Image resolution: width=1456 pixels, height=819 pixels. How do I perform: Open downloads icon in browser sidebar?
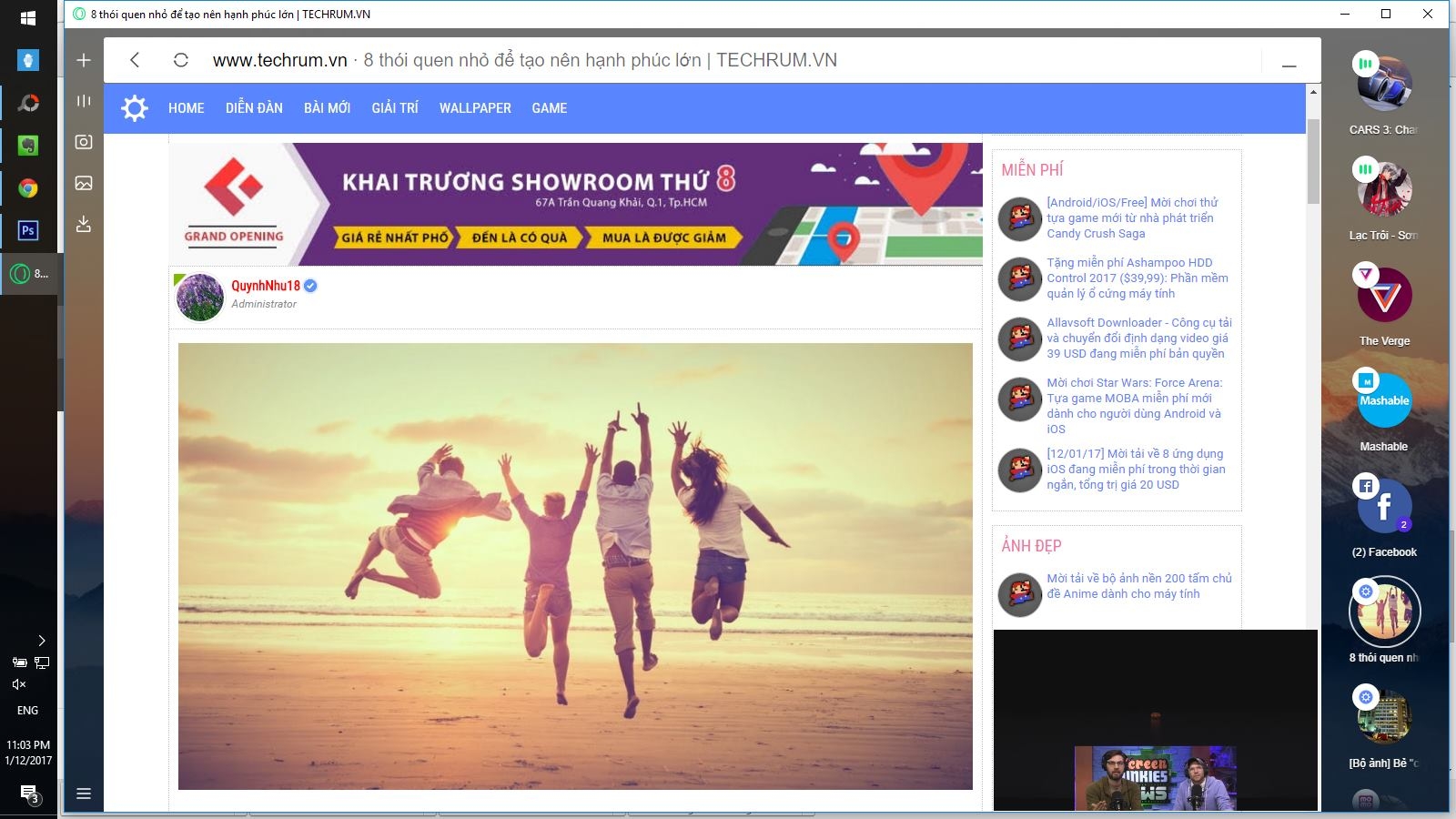click(x=84, y=224)
